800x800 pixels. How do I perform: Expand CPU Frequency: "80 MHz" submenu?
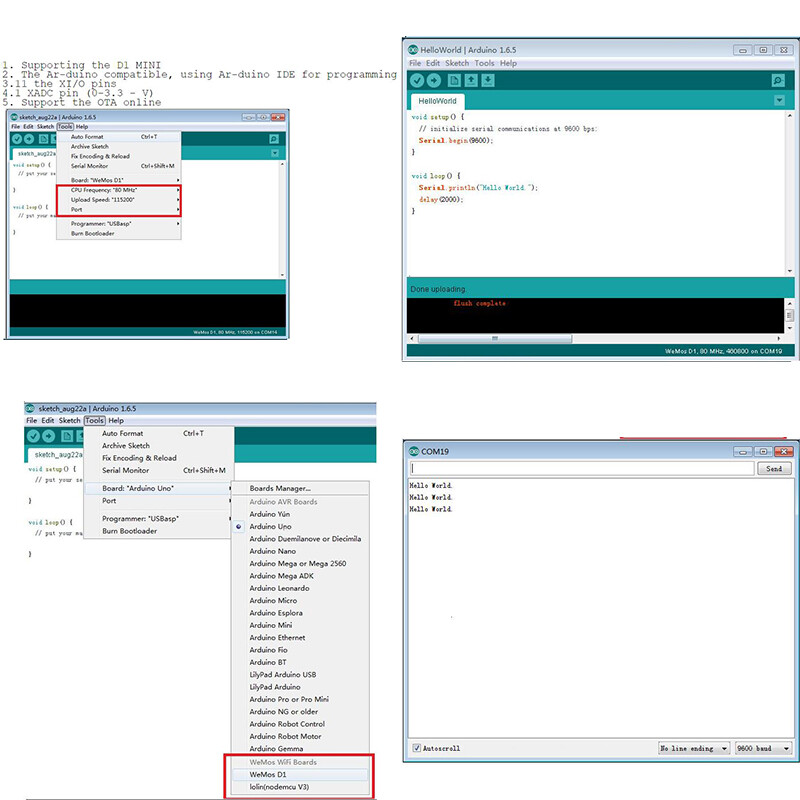click(118, 190)
